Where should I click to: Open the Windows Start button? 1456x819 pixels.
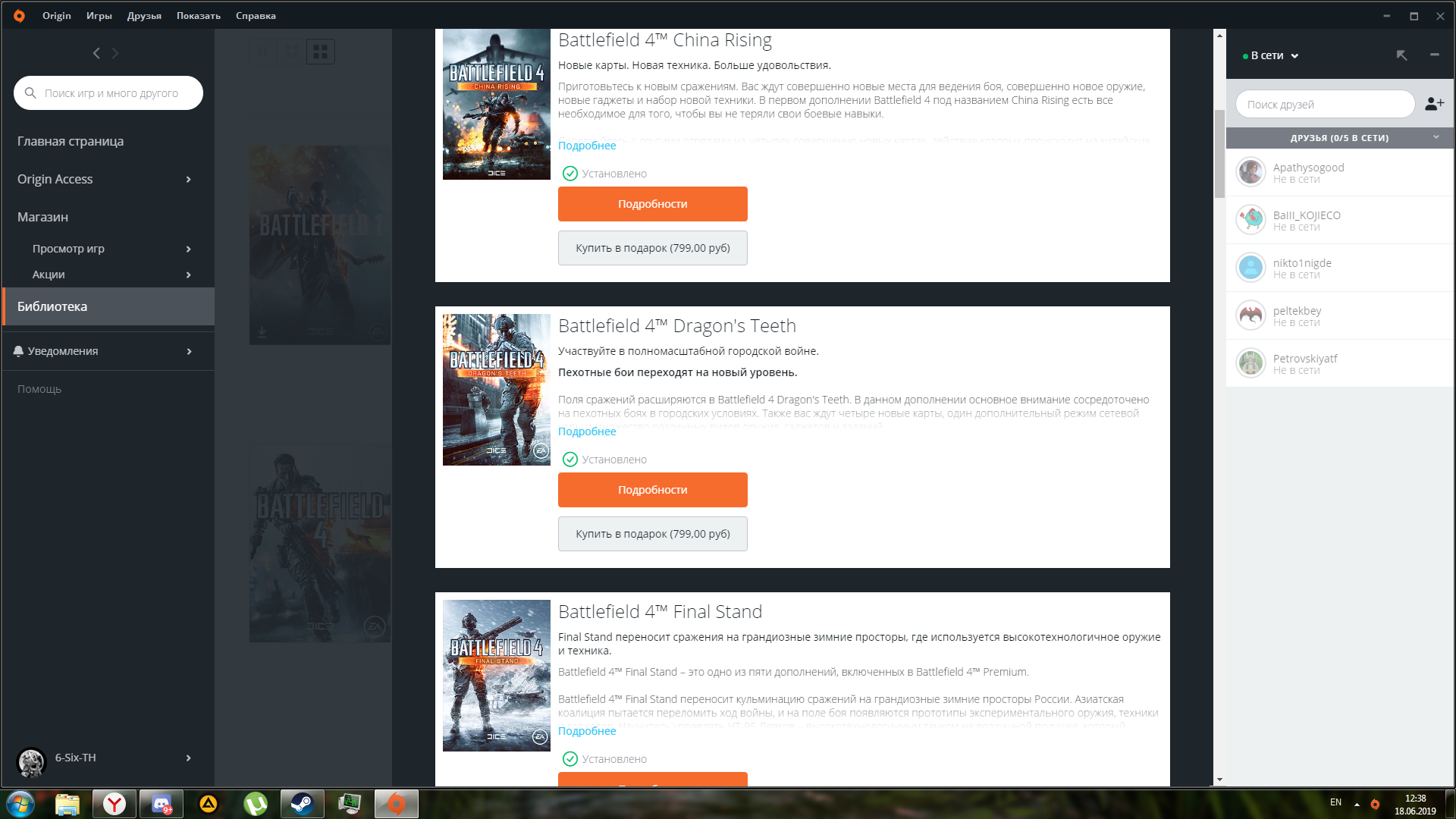[x=20, y=804]
